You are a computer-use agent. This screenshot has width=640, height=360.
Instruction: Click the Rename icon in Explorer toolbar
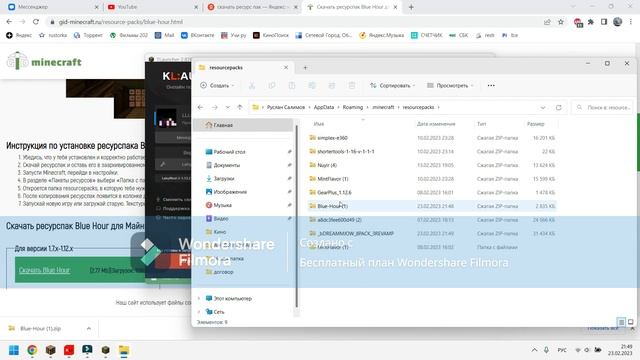click(312, 85)
